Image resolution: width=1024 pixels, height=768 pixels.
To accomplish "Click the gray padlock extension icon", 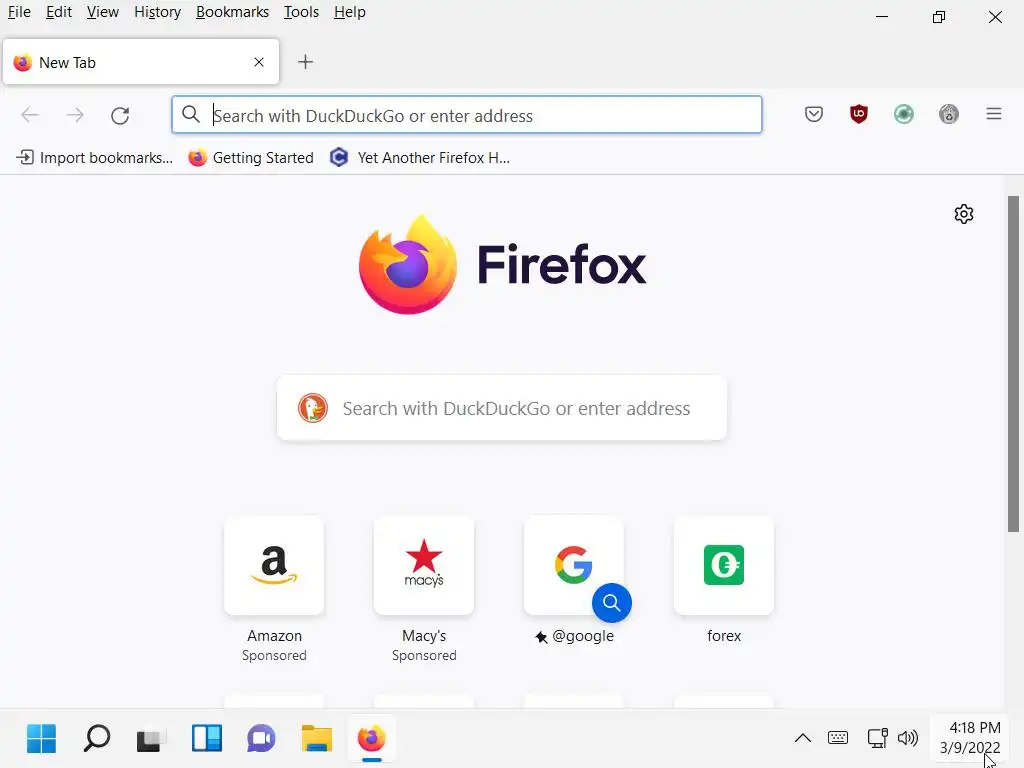I will (949, 115).
